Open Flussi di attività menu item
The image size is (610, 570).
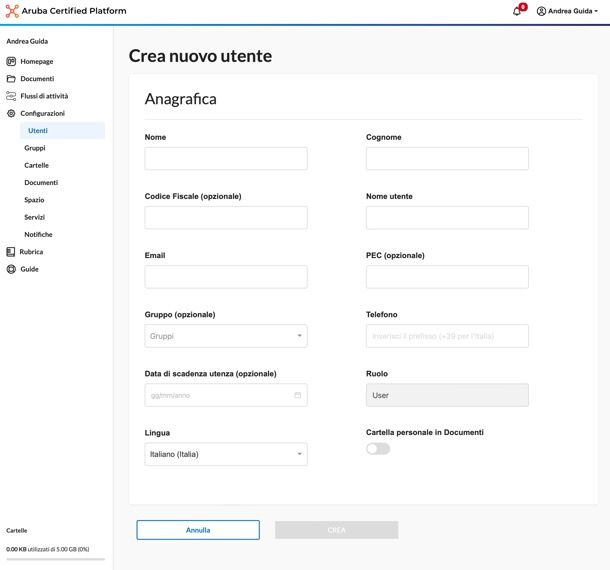(x=44, y=96)
